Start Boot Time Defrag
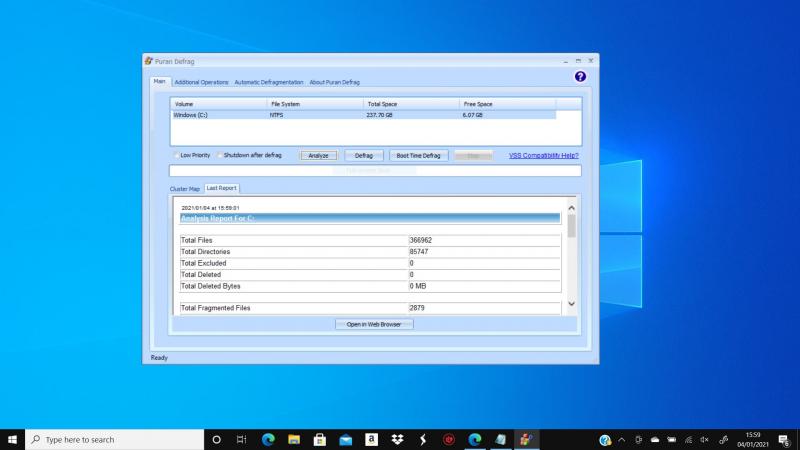This screenshot has width=800, height=450. pyautogui.click(x=418, y=156)
